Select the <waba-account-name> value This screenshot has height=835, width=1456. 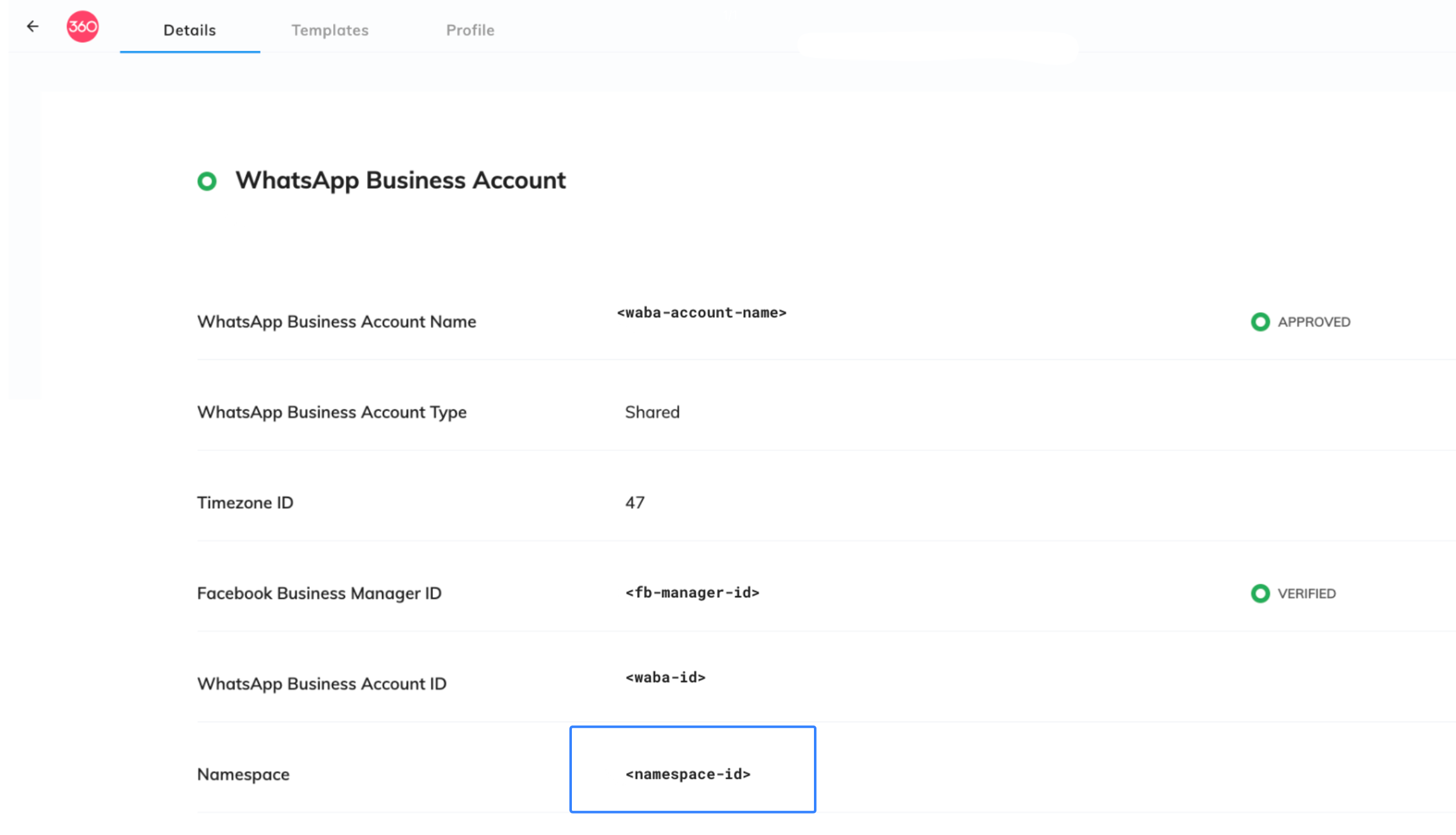[701, 313]
